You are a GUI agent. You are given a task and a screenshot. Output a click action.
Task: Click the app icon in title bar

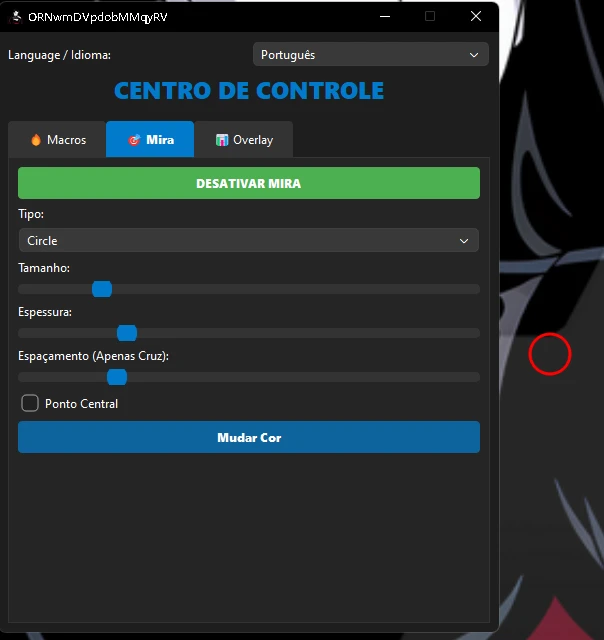(x=16, y=17)
